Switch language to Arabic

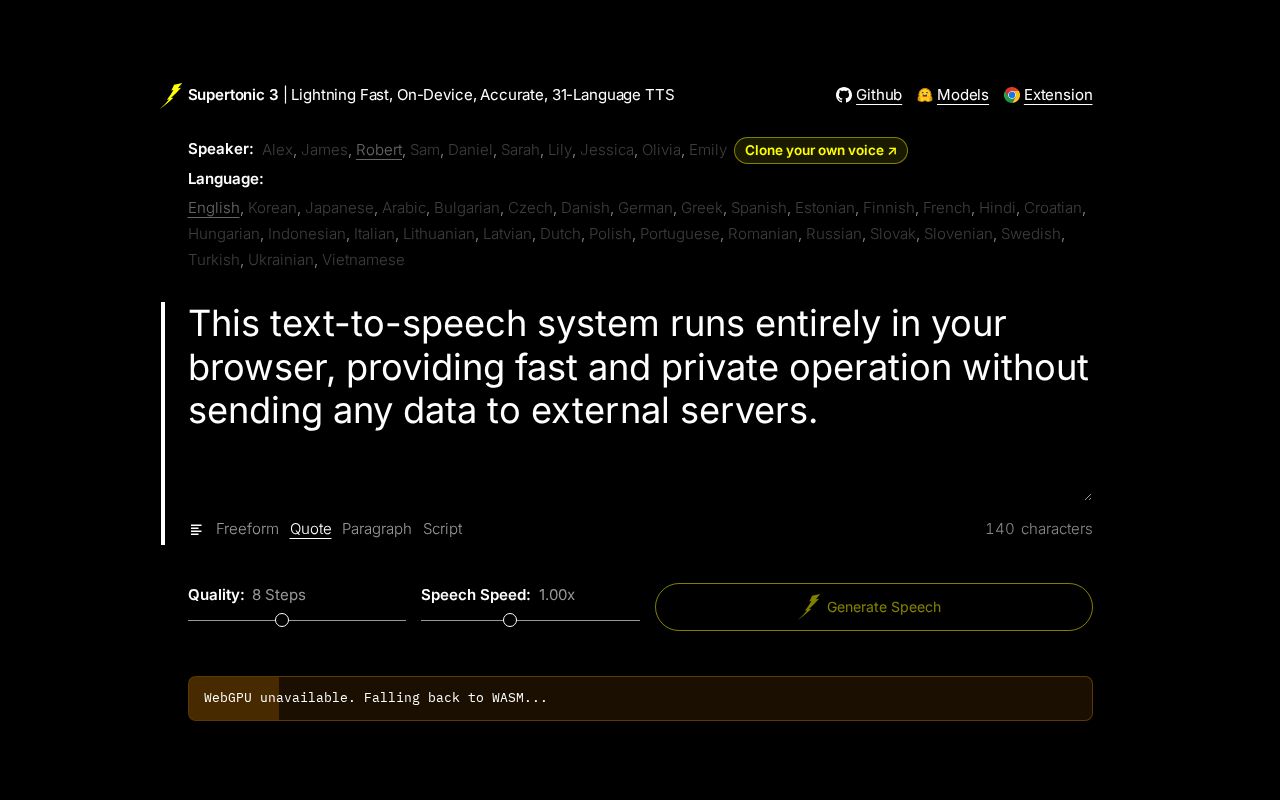pyautogui.click(x=404, y=208)
